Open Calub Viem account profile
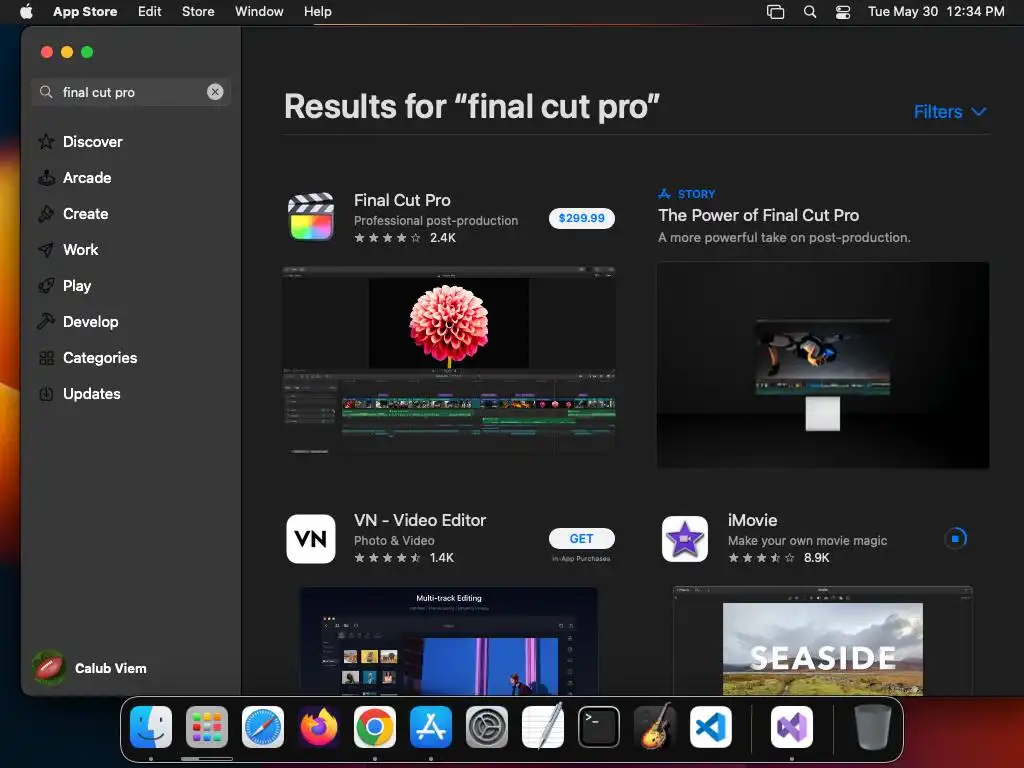The width and height of the screenshot is (1024, 768). [90, 668]
